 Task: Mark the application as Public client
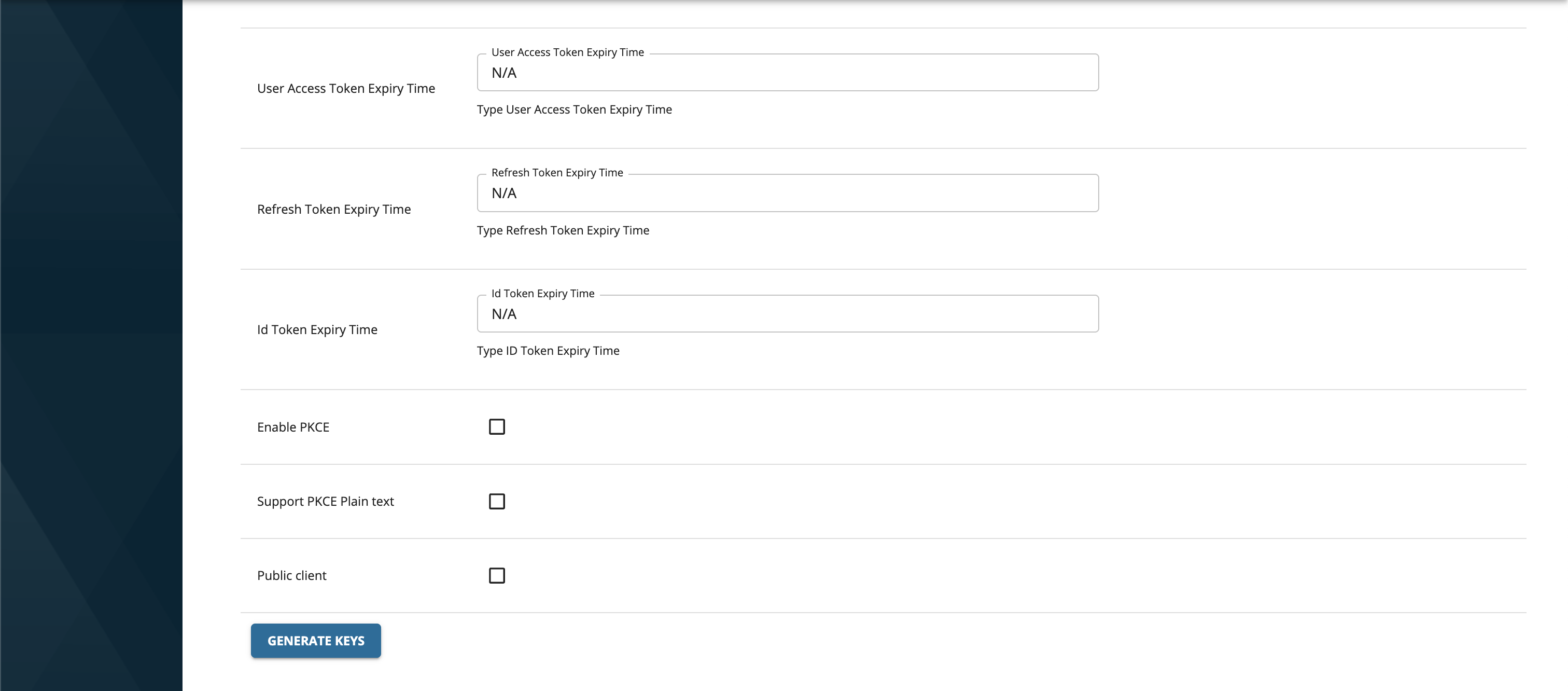(498, 575)
